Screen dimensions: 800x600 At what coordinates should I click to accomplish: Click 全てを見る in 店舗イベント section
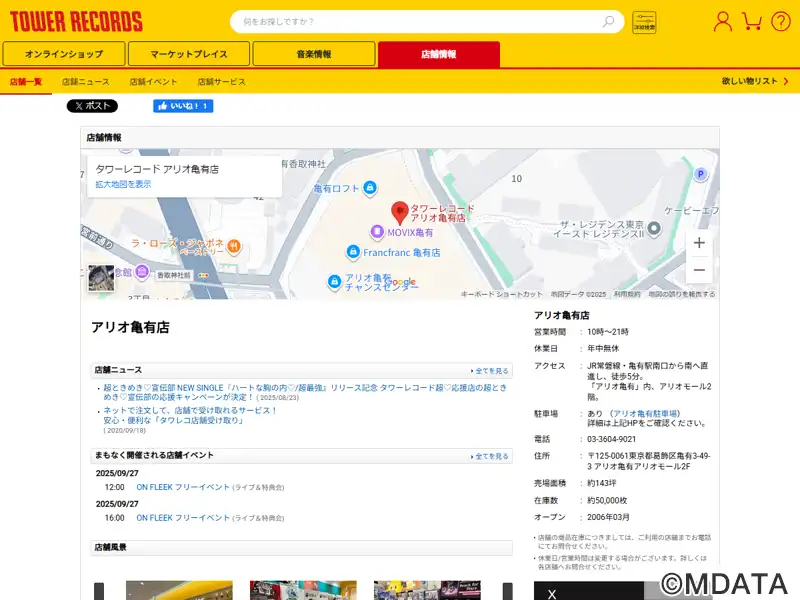490,457
